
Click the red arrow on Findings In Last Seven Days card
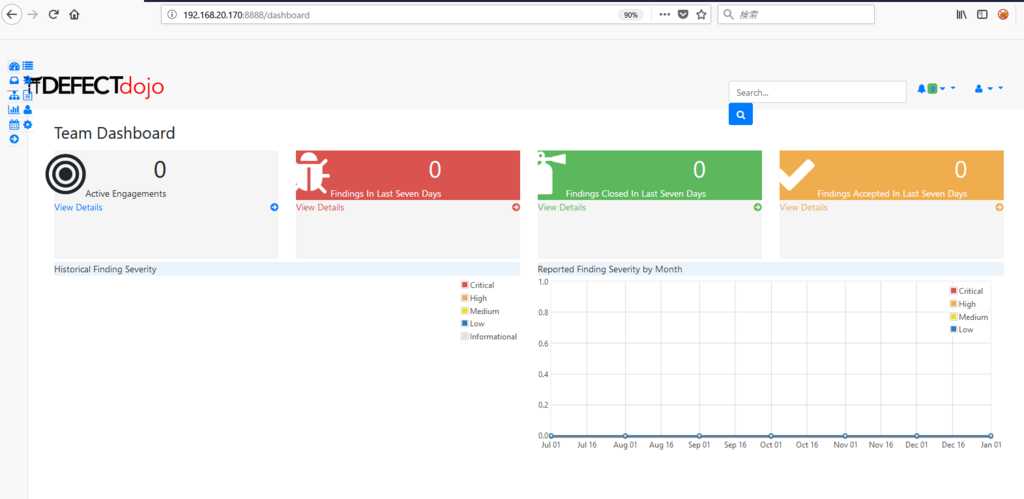[x=516, y=207]
